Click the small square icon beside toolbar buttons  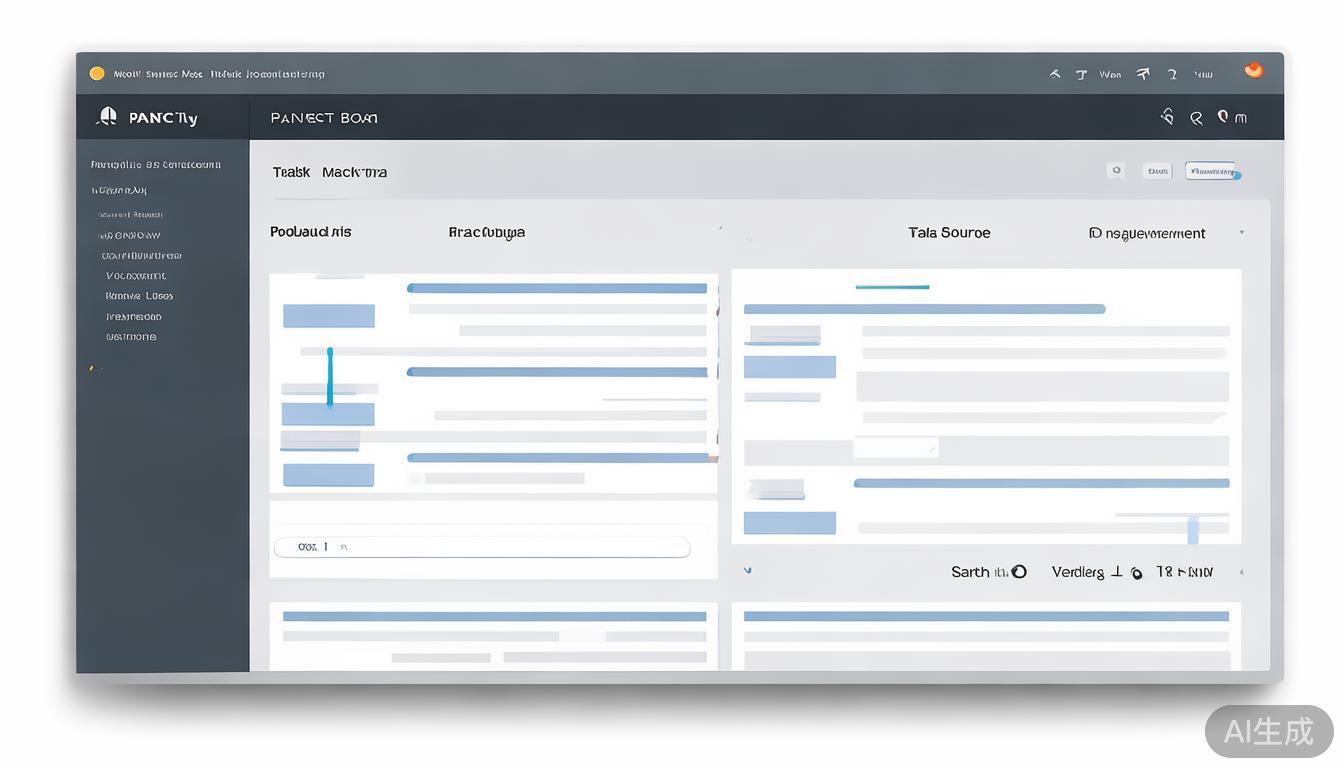[x=1116, y=171]
